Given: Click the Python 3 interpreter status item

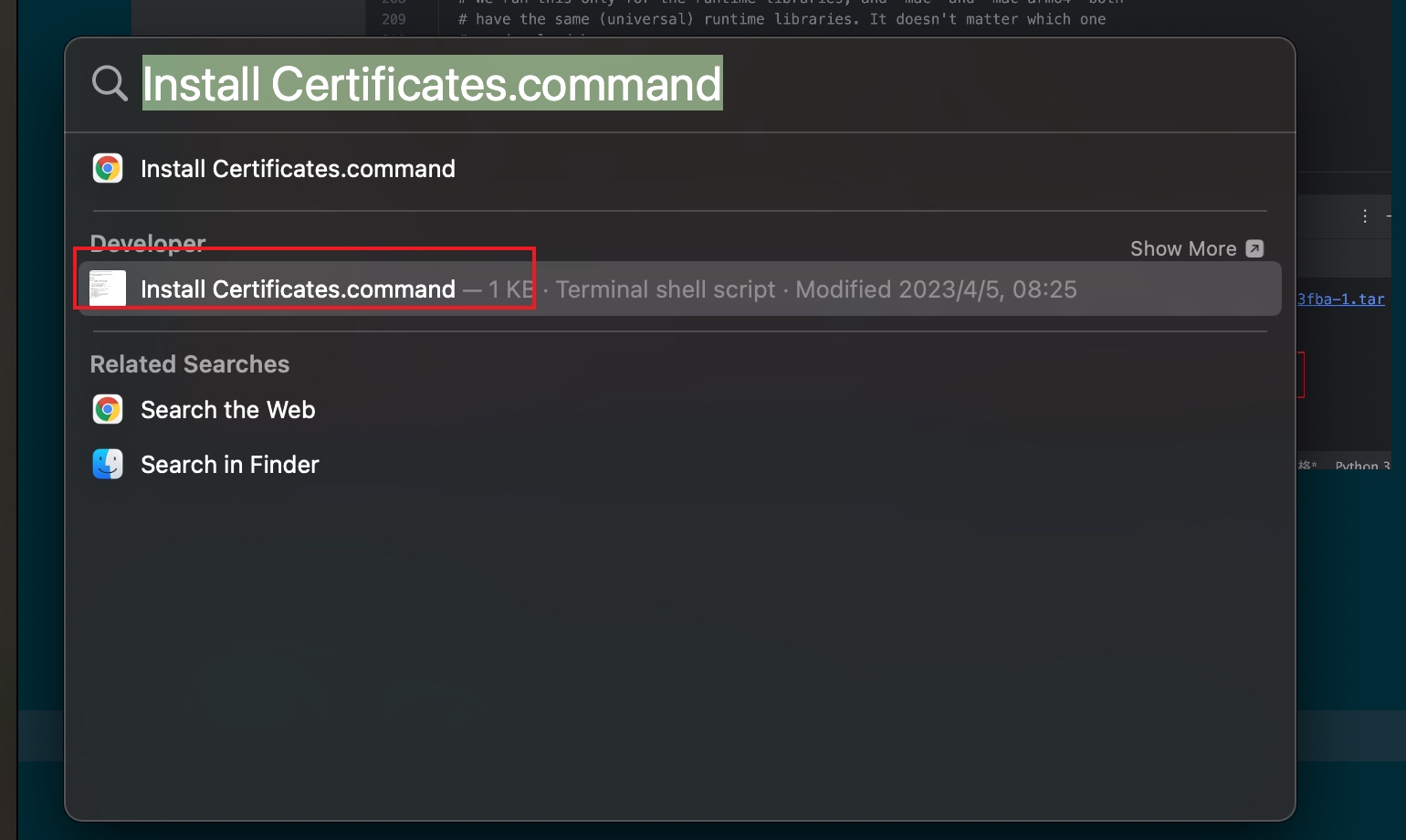Looking at the screenshot, I should (1361, 467).
